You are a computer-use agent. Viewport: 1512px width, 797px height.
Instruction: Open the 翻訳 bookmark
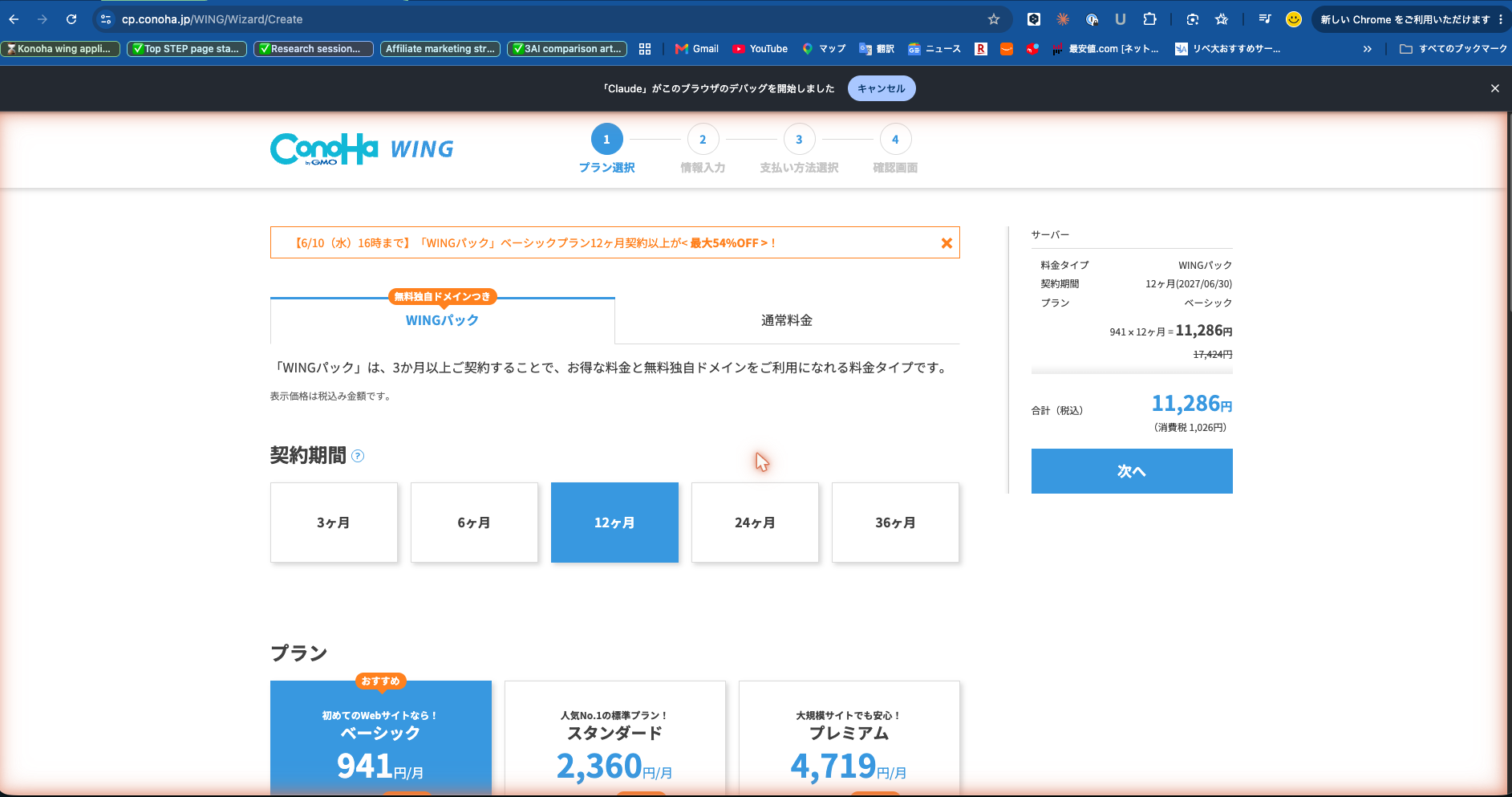pos(877,49)
